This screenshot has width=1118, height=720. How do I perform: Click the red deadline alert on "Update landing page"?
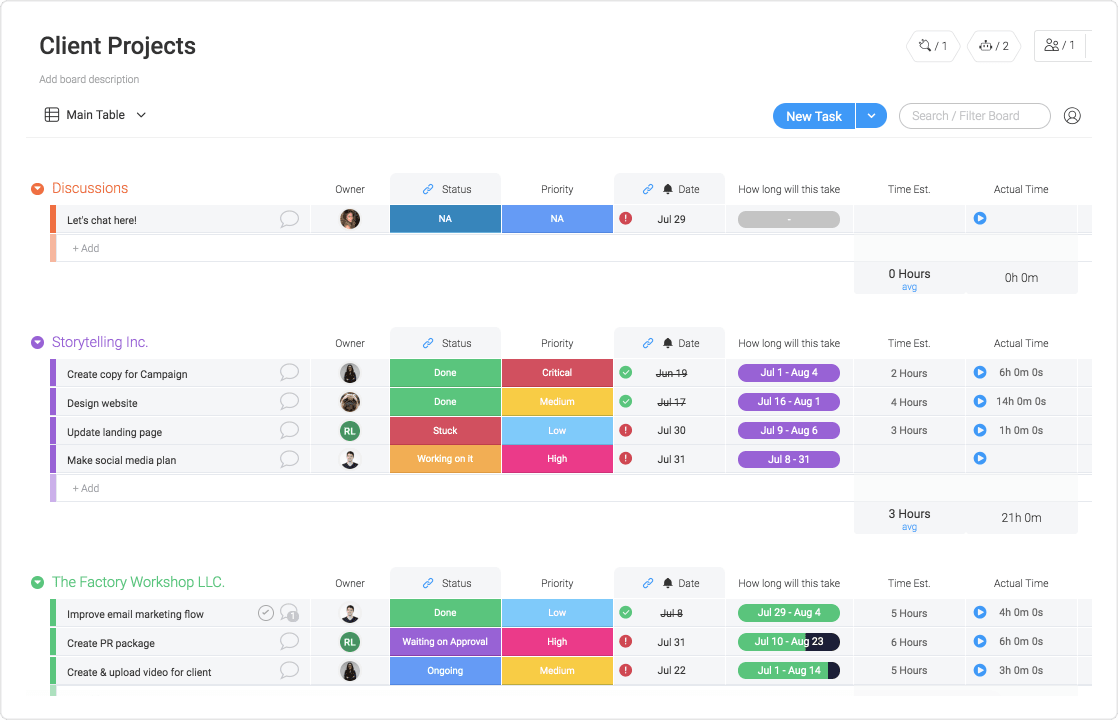click(x=626, y=430)
